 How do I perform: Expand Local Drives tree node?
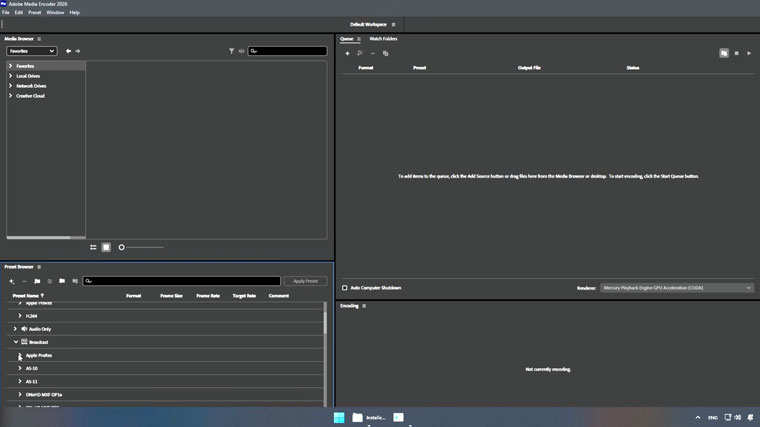(x=10, y=76)
